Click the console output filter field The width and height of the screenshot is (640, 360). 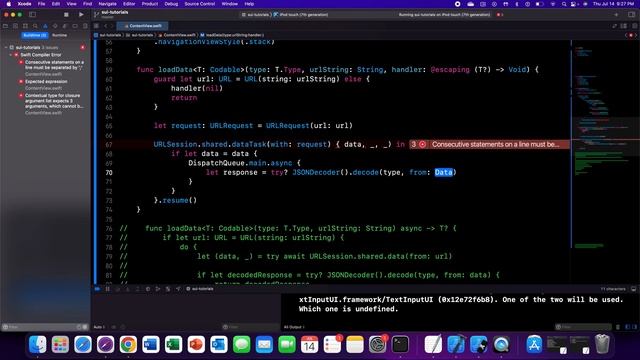(x=584, y=327)
